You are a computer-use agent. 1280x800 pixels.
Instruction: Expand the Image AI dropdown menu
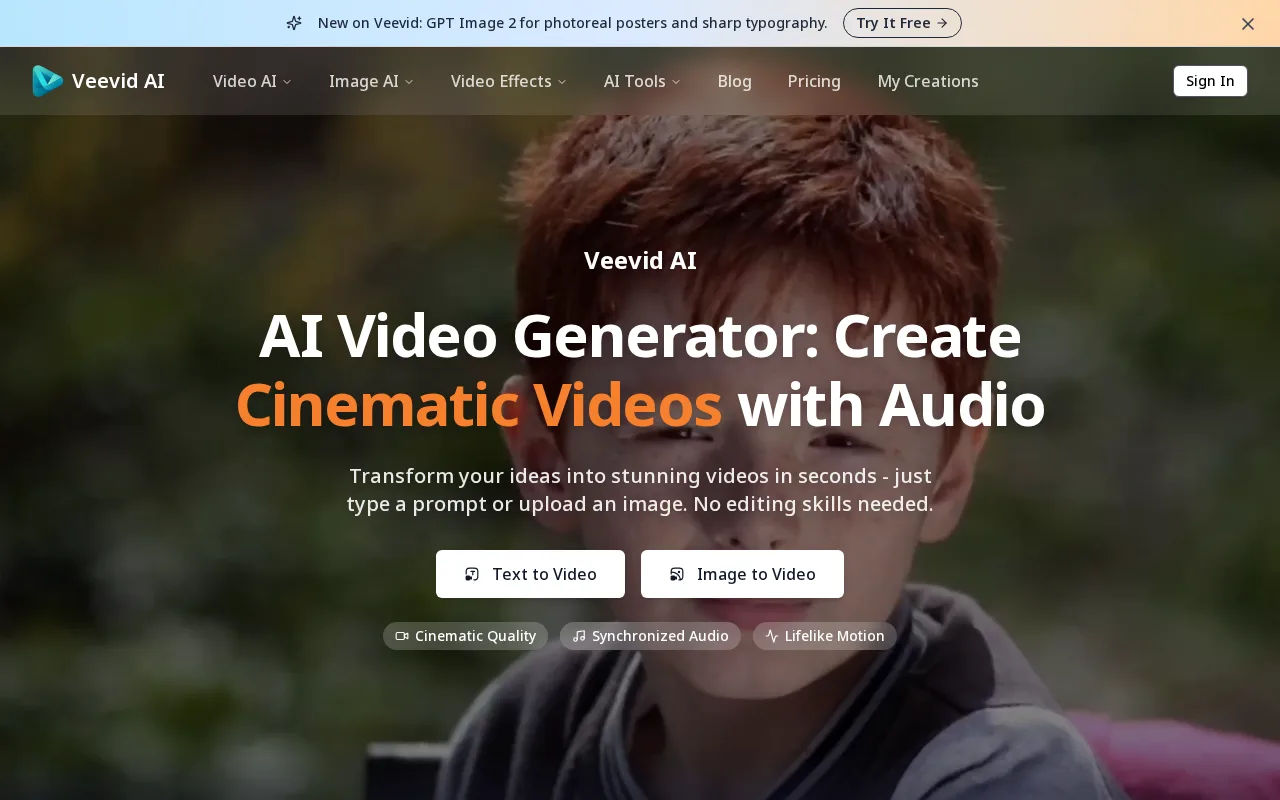click(371, 81)
